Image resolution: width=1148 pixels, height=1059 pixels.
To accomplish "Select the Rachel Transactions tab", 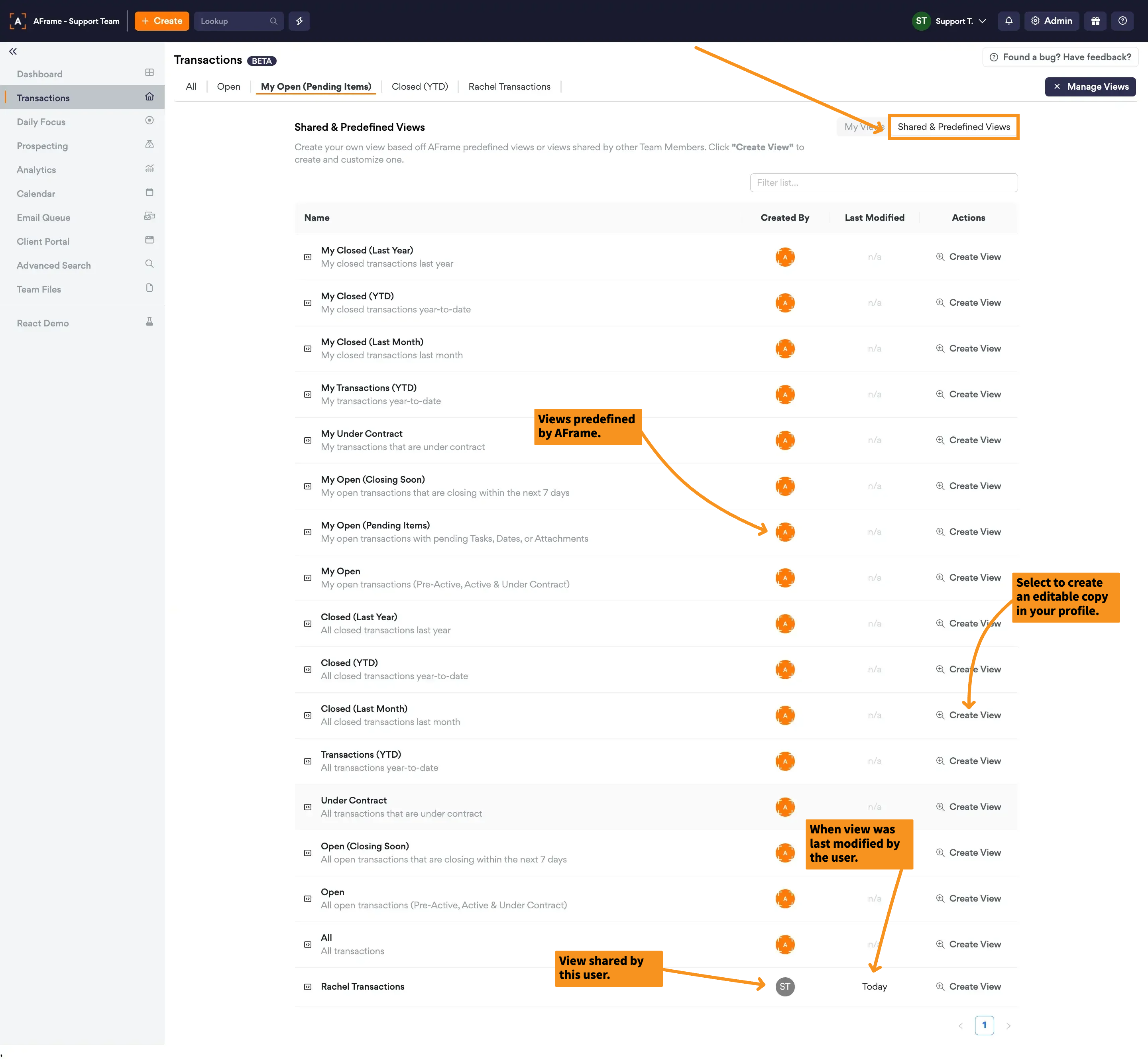I will coord(509,86).
